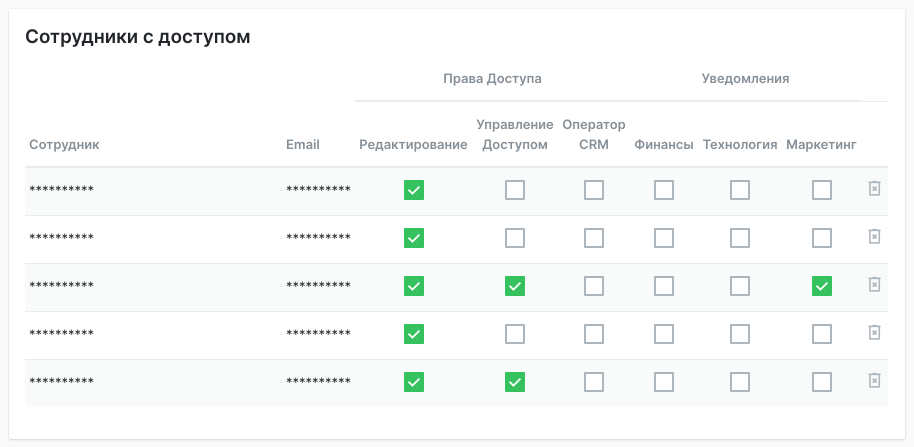Tick Маркетинг notification in fifth employee row
Screen dimensions: 914x447
point(822,382)
